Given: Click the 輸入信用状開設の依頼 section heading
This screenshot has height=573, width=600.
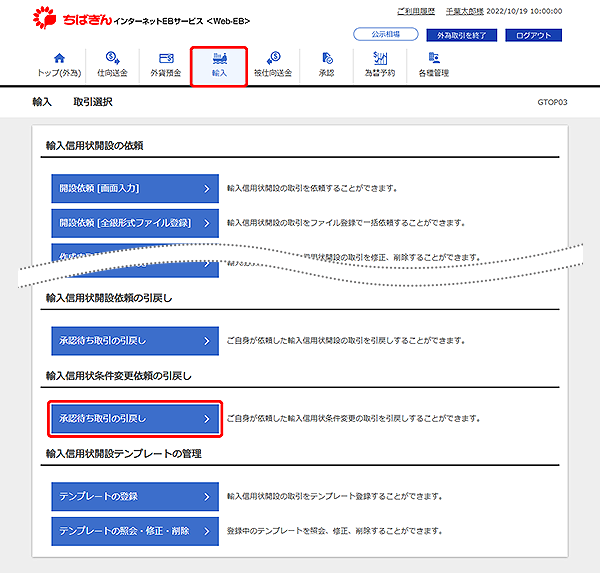Looking at the screenshot, I should coord(95,145).
